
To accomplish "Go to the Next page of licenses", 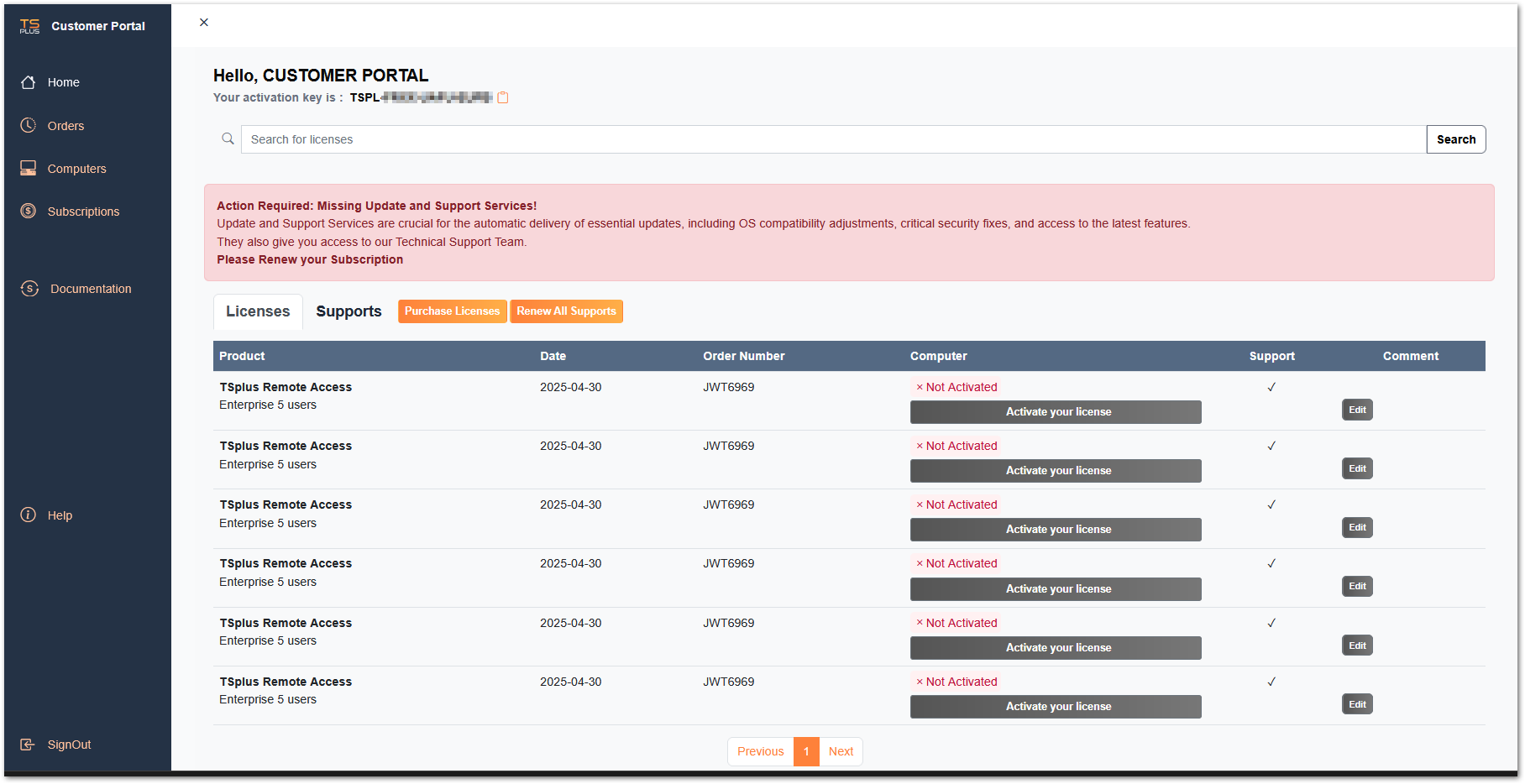I will (841, 751).
